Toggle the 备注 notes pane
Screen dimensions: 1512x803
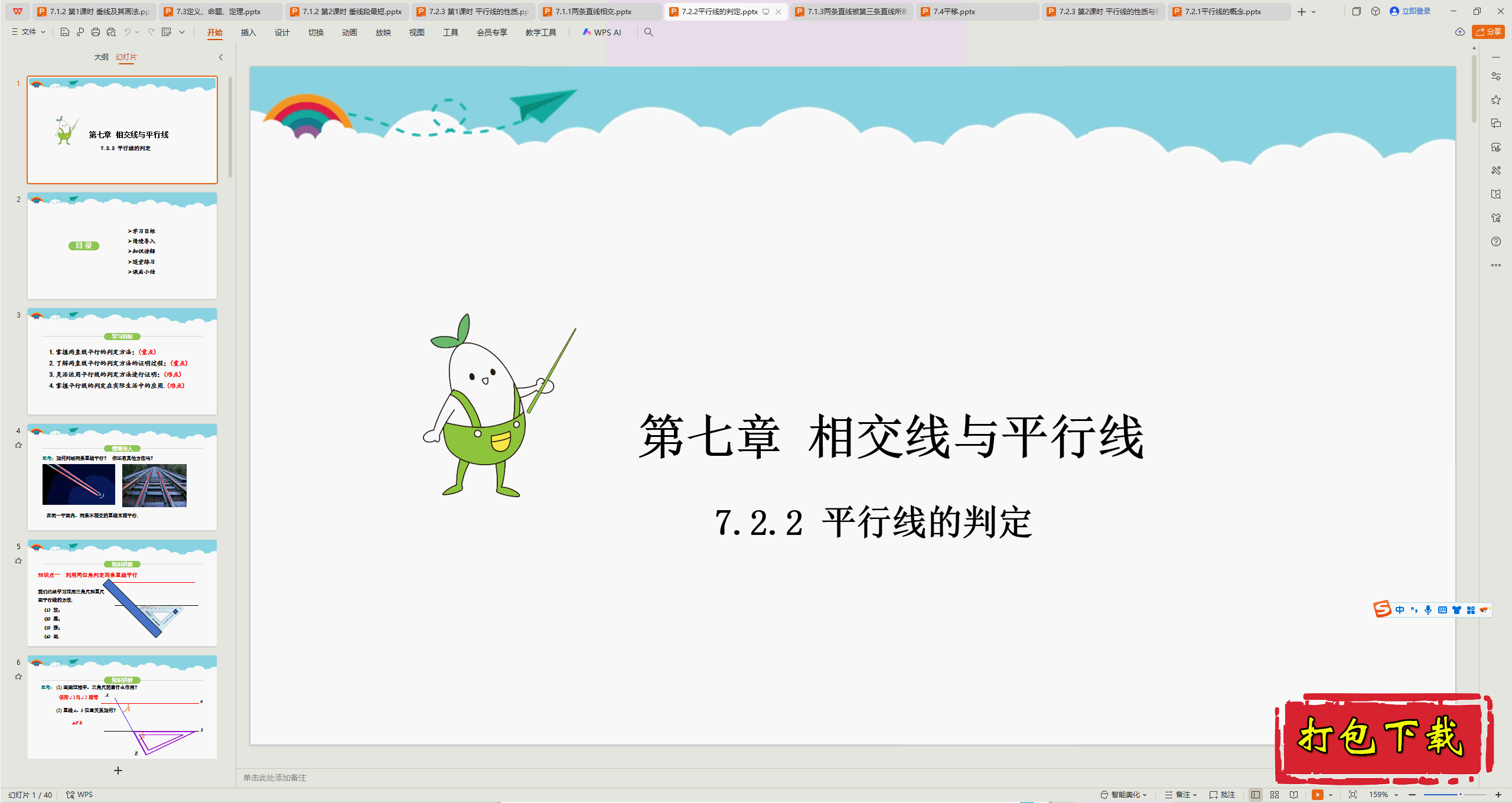click(1181, 795)
